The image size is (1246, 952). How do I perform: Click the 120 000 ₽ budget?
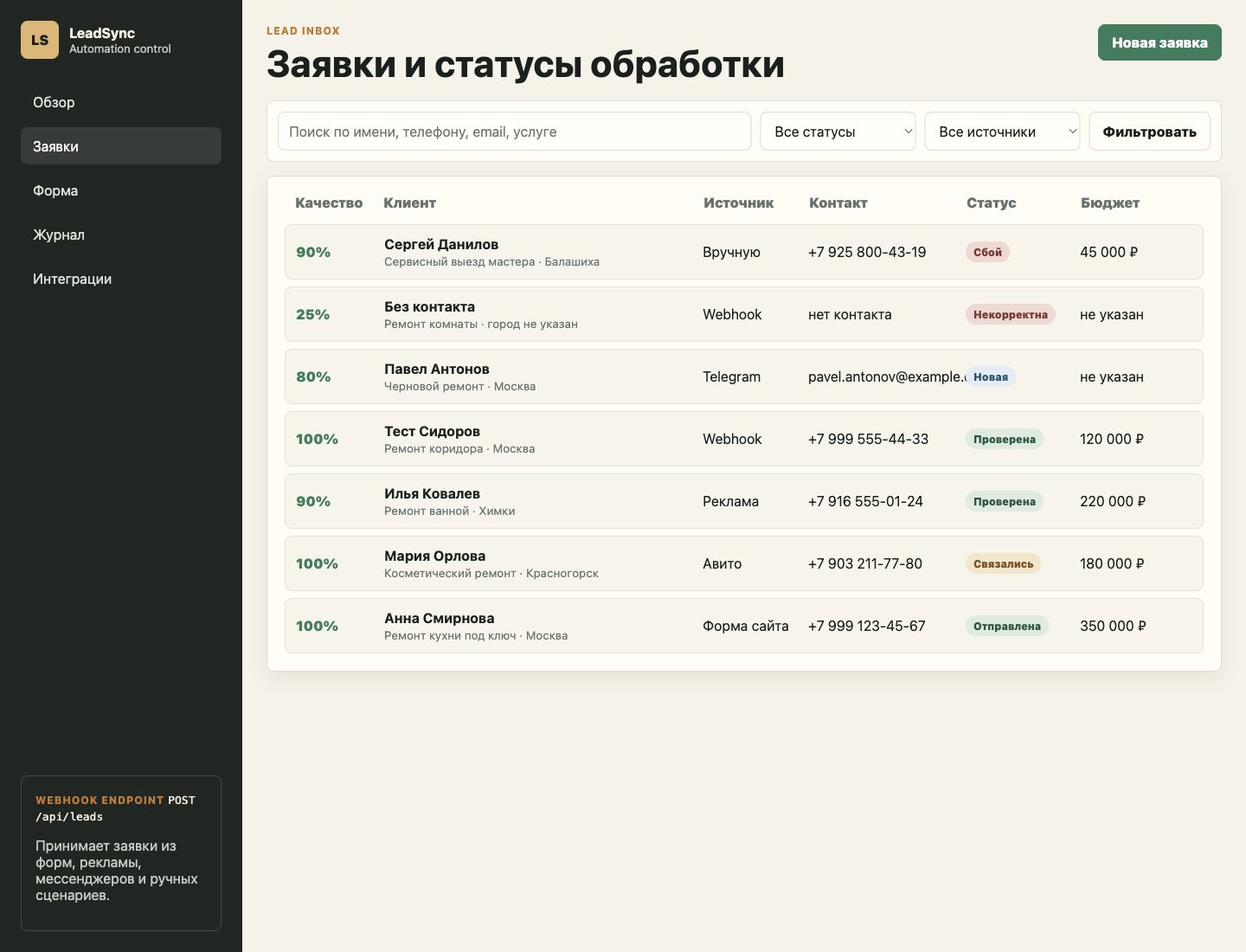[x=1112, y=439]
